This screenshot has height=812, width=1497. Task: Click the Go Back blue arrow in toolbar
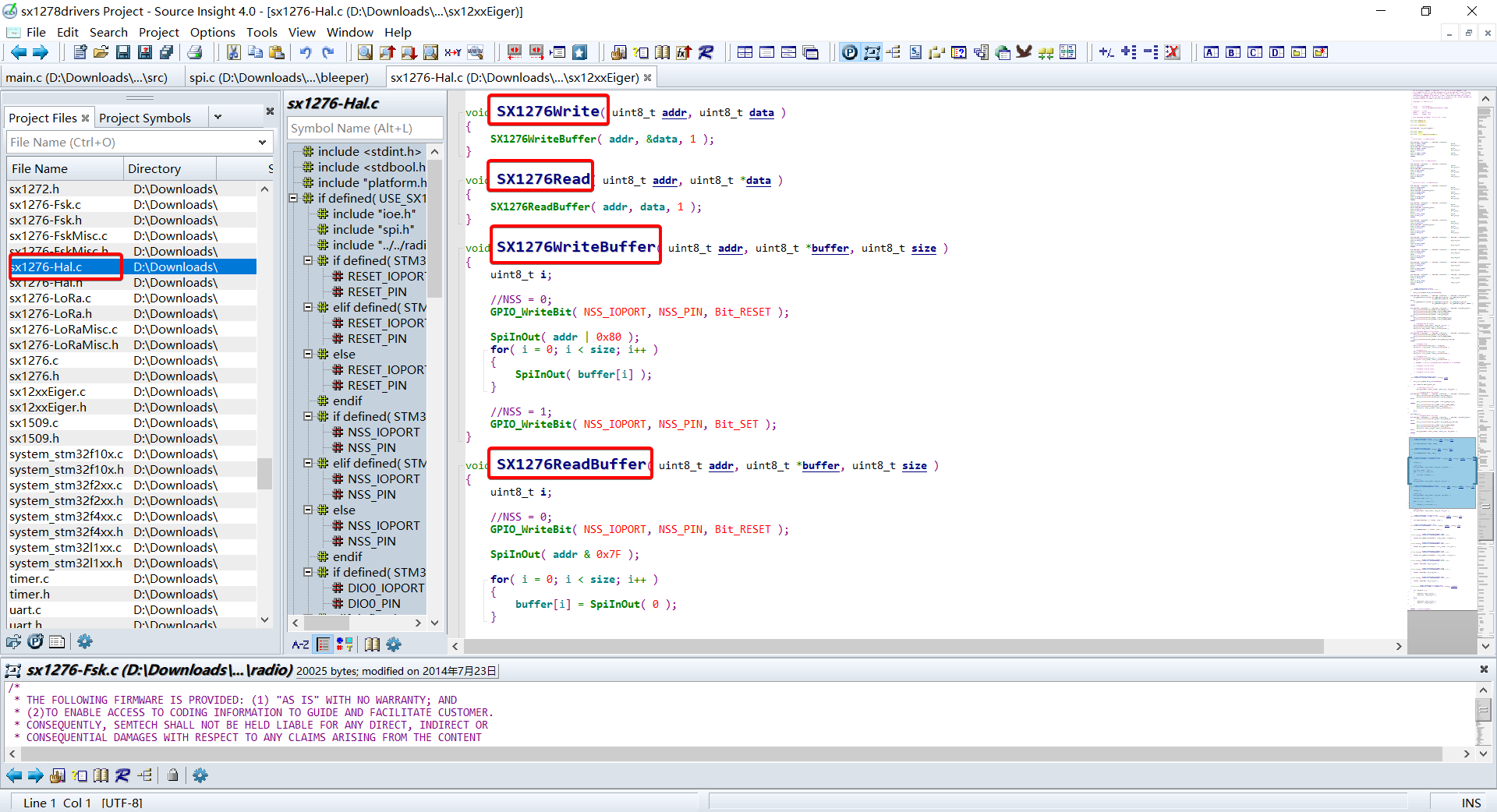(x=18, y=52)
